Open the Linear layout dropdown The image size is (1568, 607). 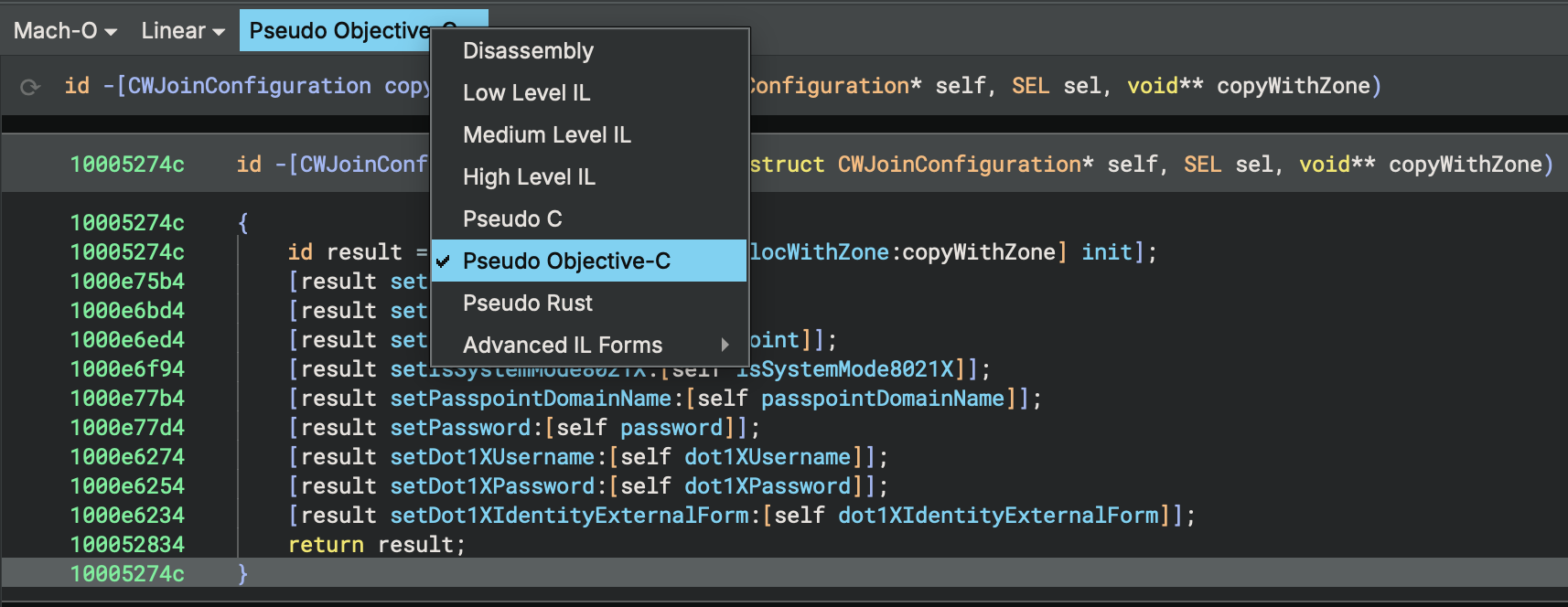point(182,31)
